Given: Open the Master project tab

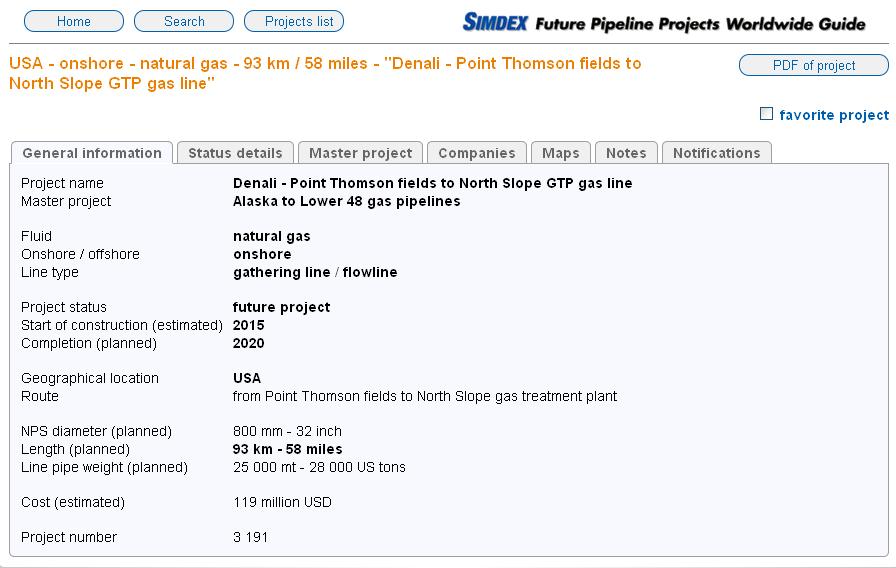Looking at the screenshot, I should pos(360,153).
